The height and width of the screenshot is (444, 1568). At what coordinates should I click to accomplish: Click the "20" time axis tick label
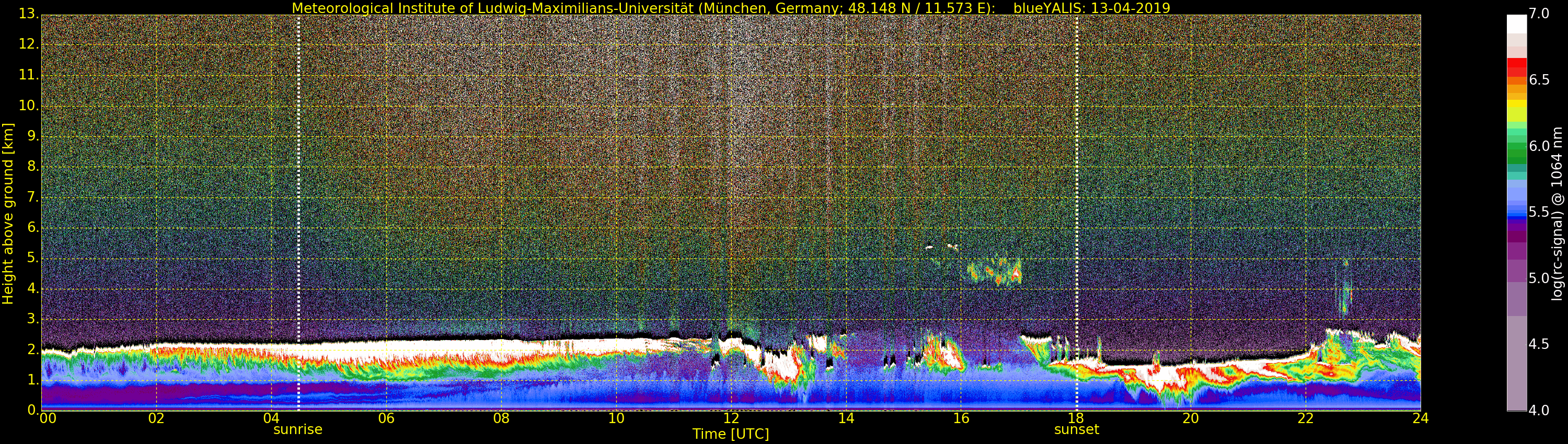click(1191, 418)
